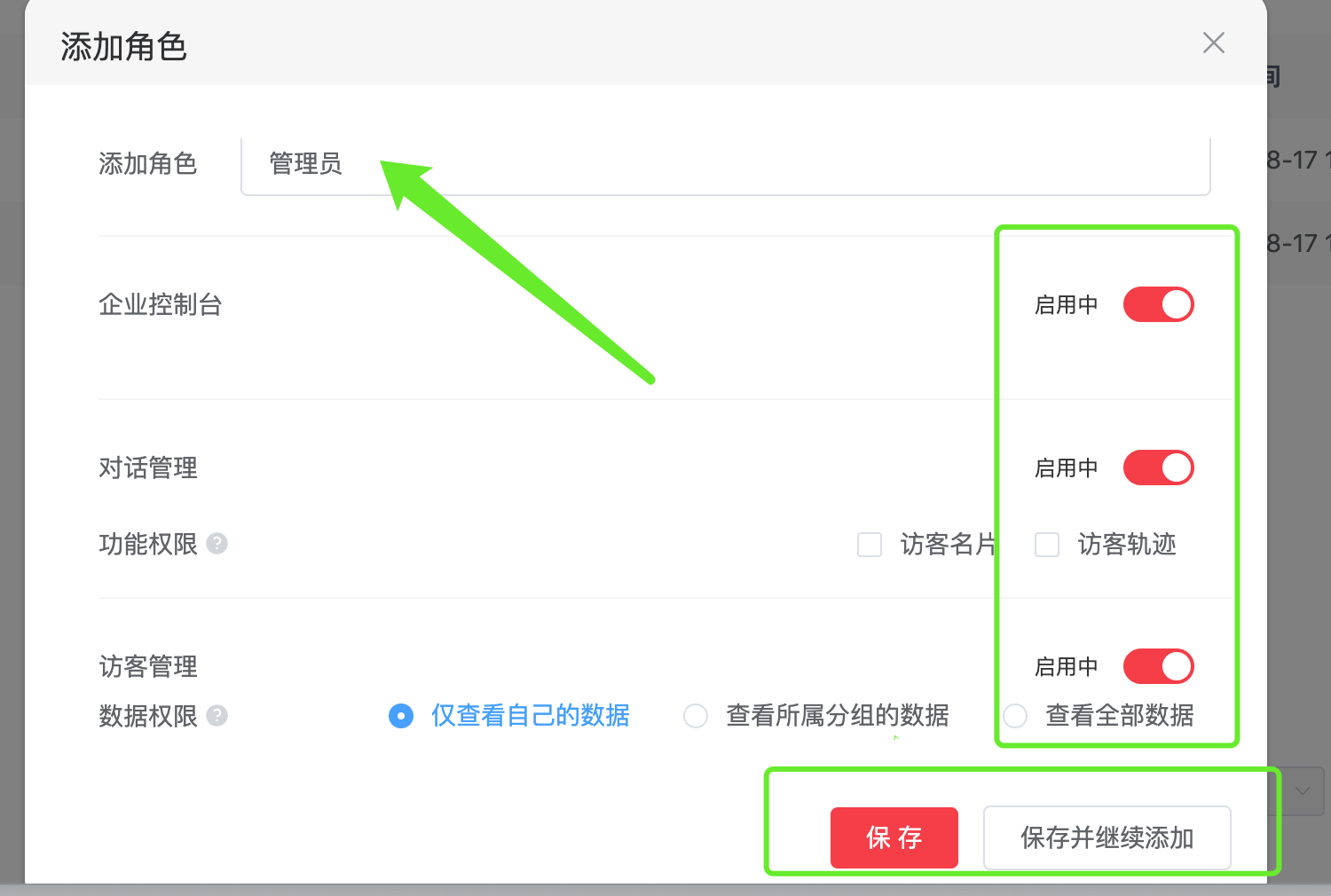Click the 访客管理 section label
1331x896 pixels.
[x=148, y=666]
